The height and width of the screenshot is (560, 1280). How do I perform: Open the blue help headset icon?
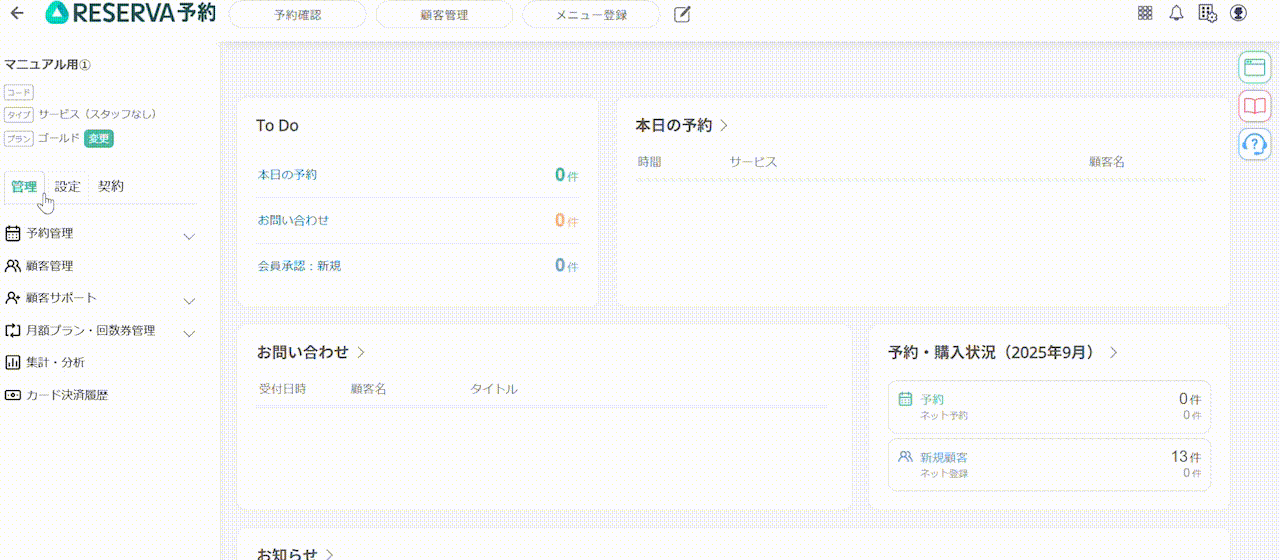point(1254,144)
